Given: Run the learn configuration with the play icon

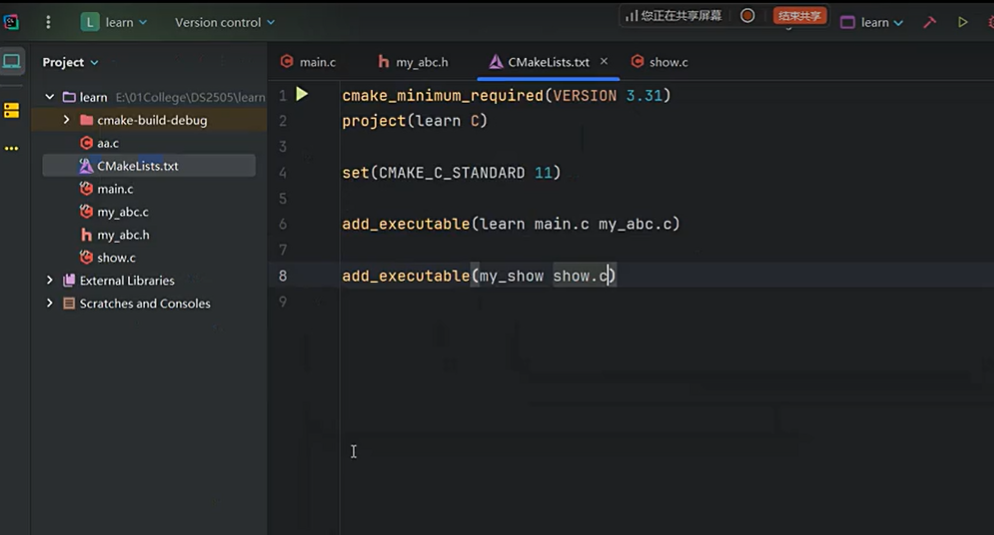Looking at the screenshot, I should [x=962, y=22].
